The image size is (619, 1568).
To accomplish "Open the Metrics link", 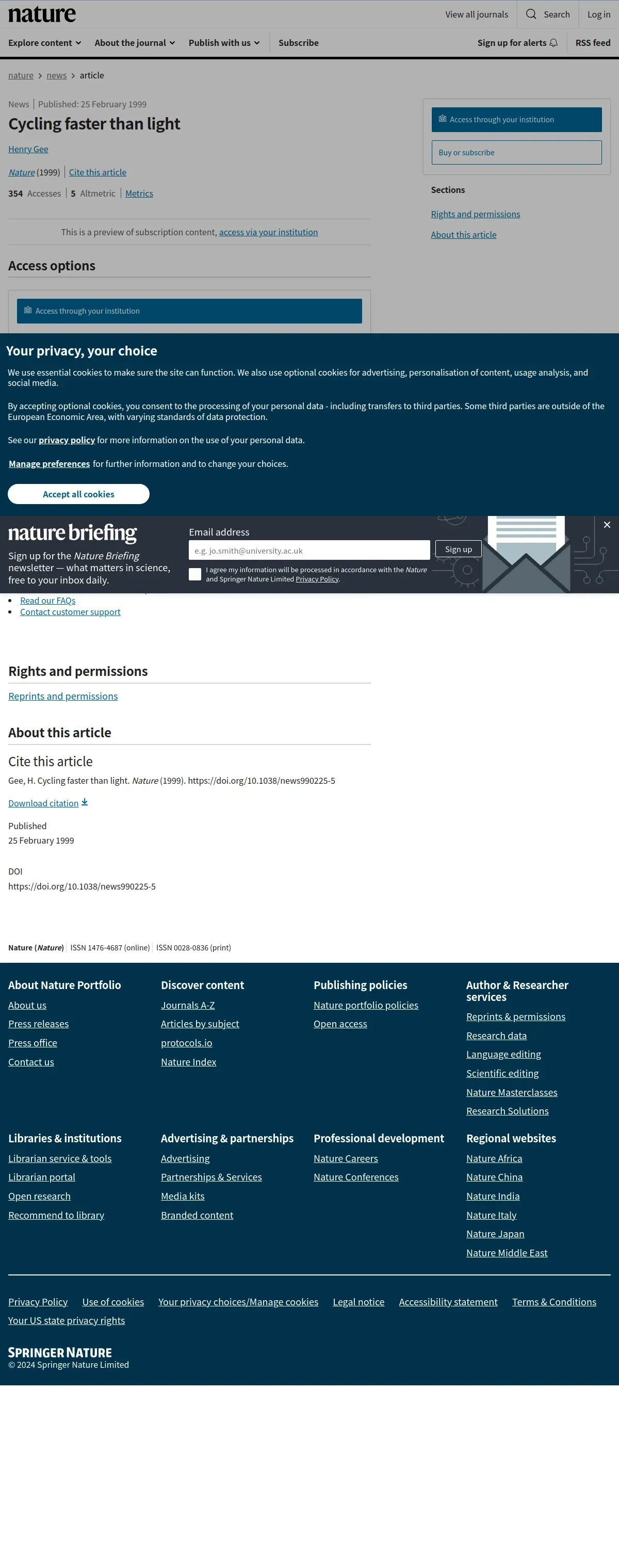I will (139, 193).
